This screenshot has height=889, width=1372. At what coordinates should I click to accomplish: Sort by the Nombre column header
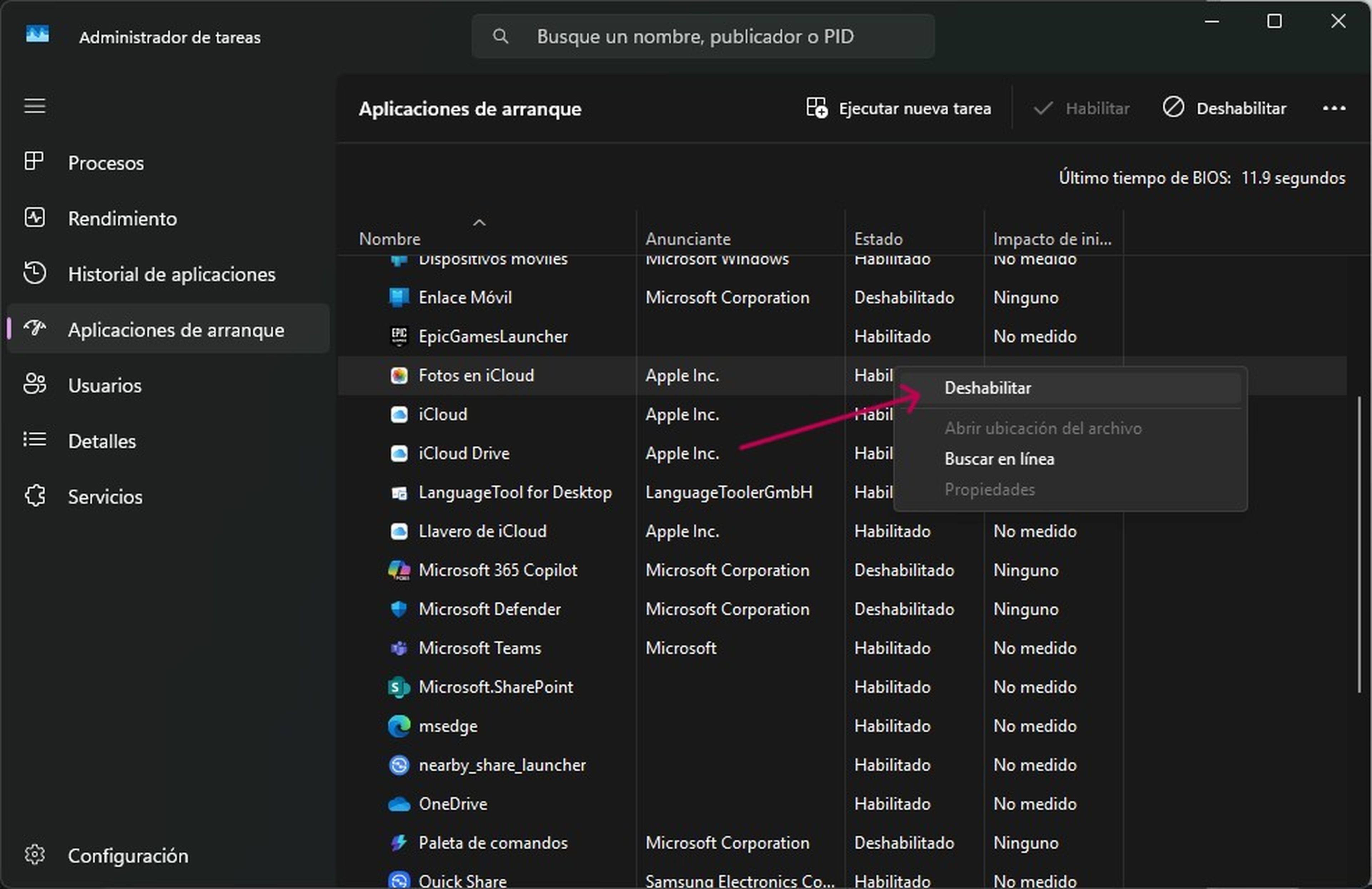coord(487,233)
